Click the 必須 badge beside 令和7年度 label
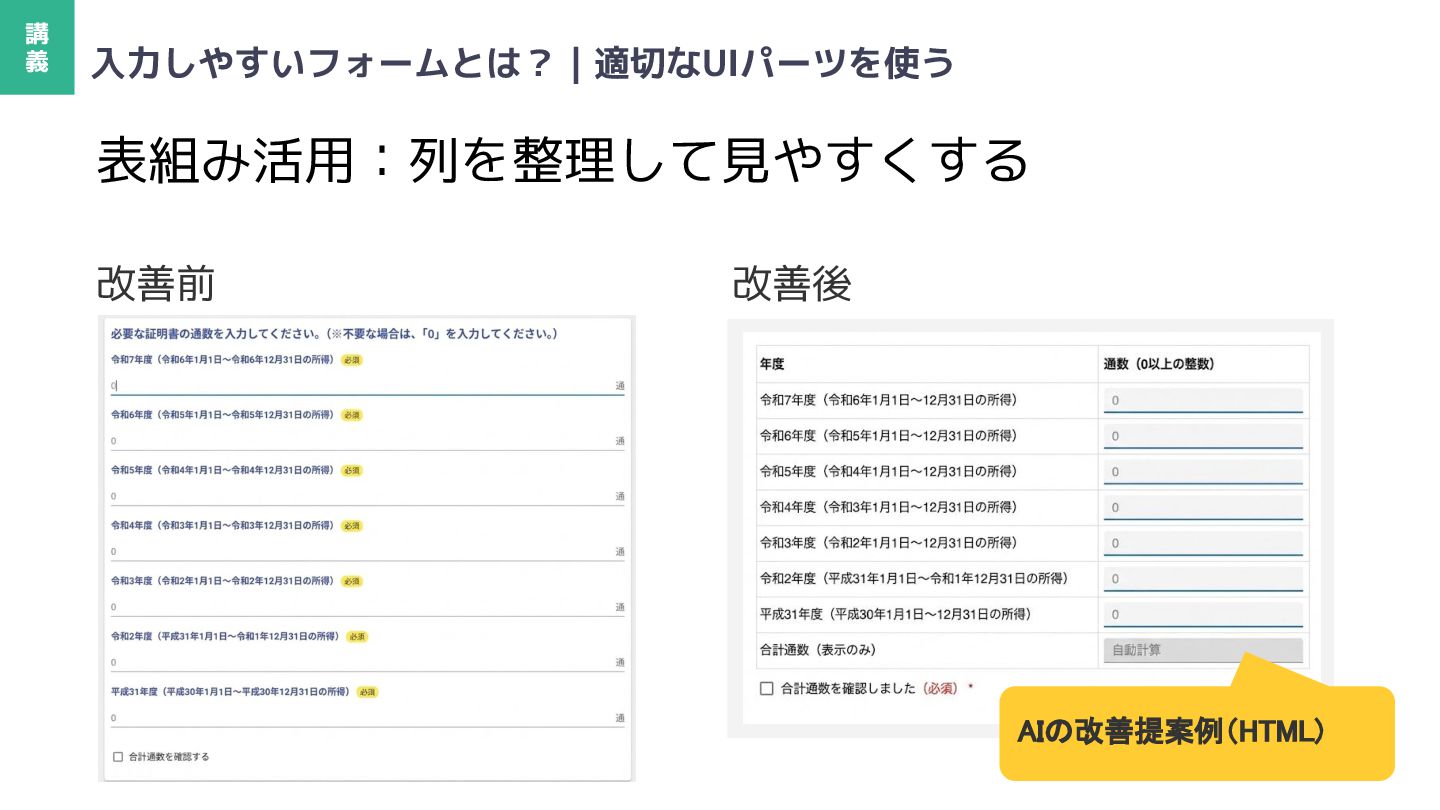 [351, 359]
